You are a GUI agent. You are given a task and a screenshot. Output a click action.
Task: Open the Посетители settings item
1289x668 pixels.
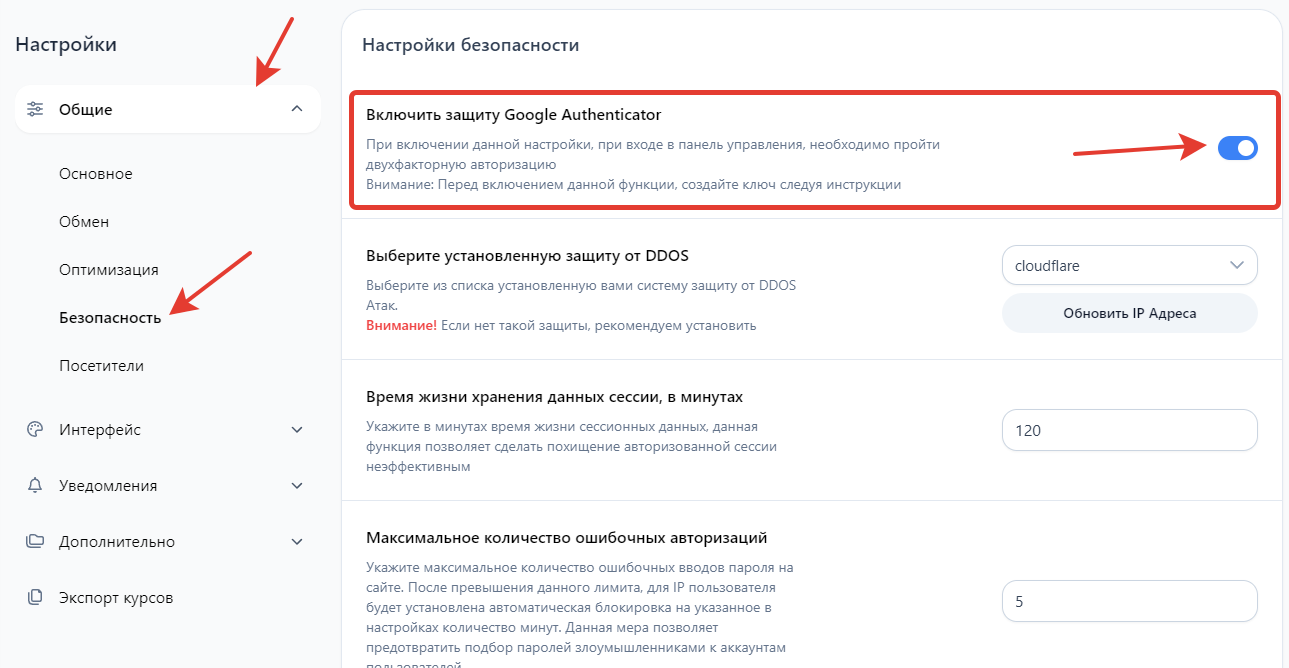[x=101, y=366]
